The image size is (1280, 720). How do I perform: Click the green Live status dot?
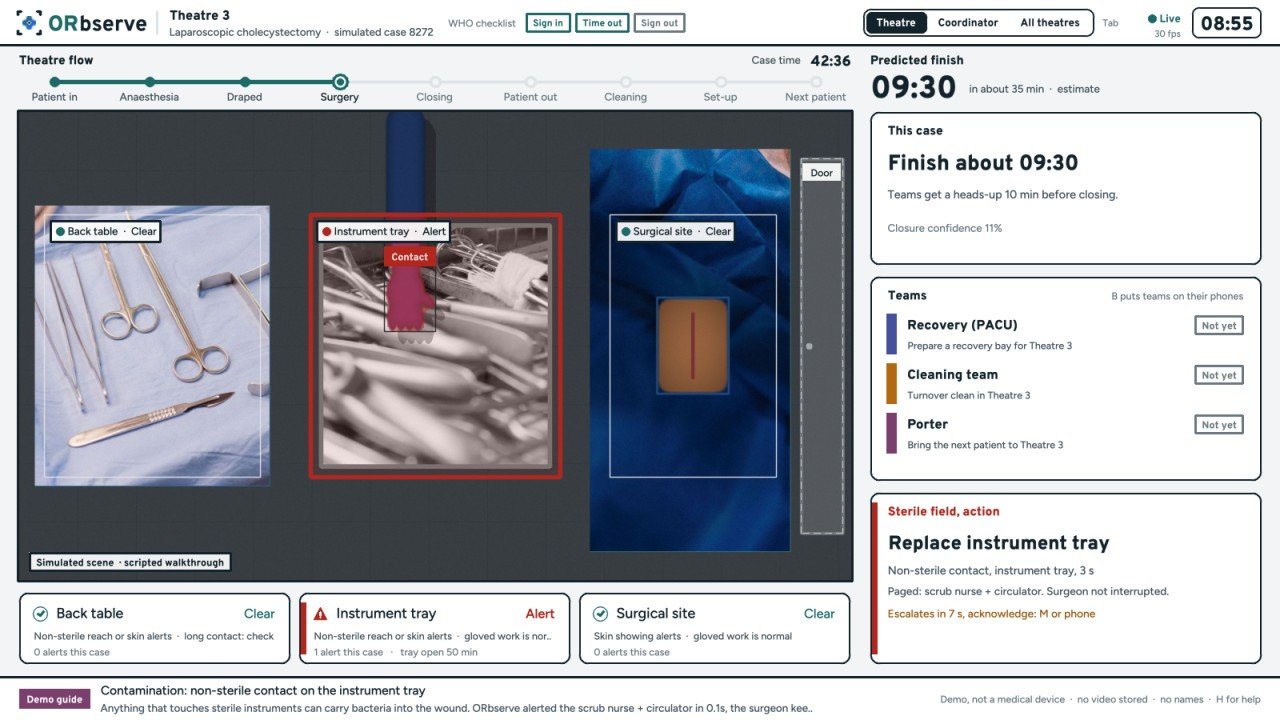(1153, 18)
